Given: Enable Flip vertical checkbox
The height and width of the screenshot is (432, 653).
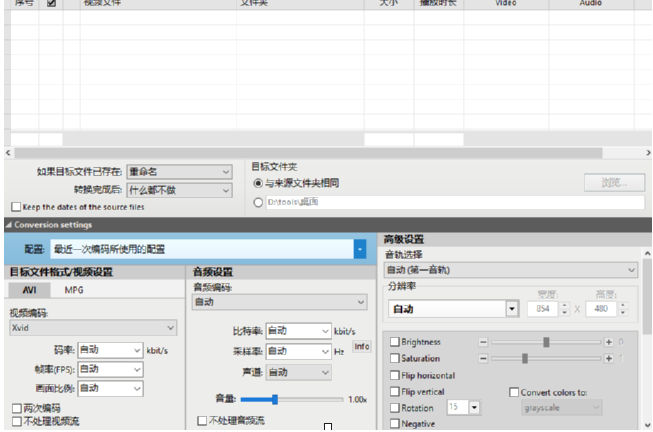Looking at the screenshot, I should [x=395, y=392].
